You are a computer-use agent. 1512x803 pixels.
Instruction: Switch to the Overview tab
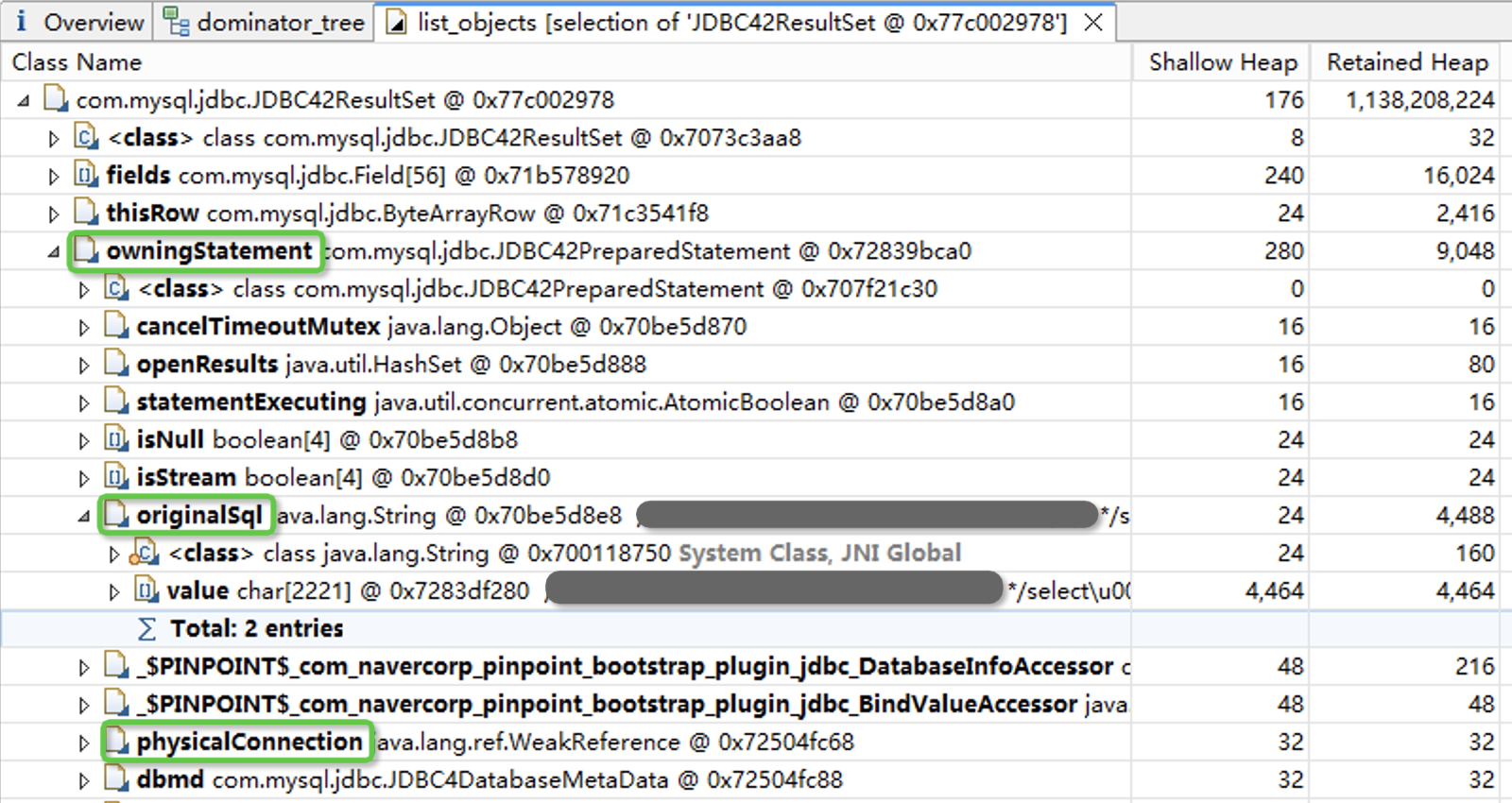[79, 22]
